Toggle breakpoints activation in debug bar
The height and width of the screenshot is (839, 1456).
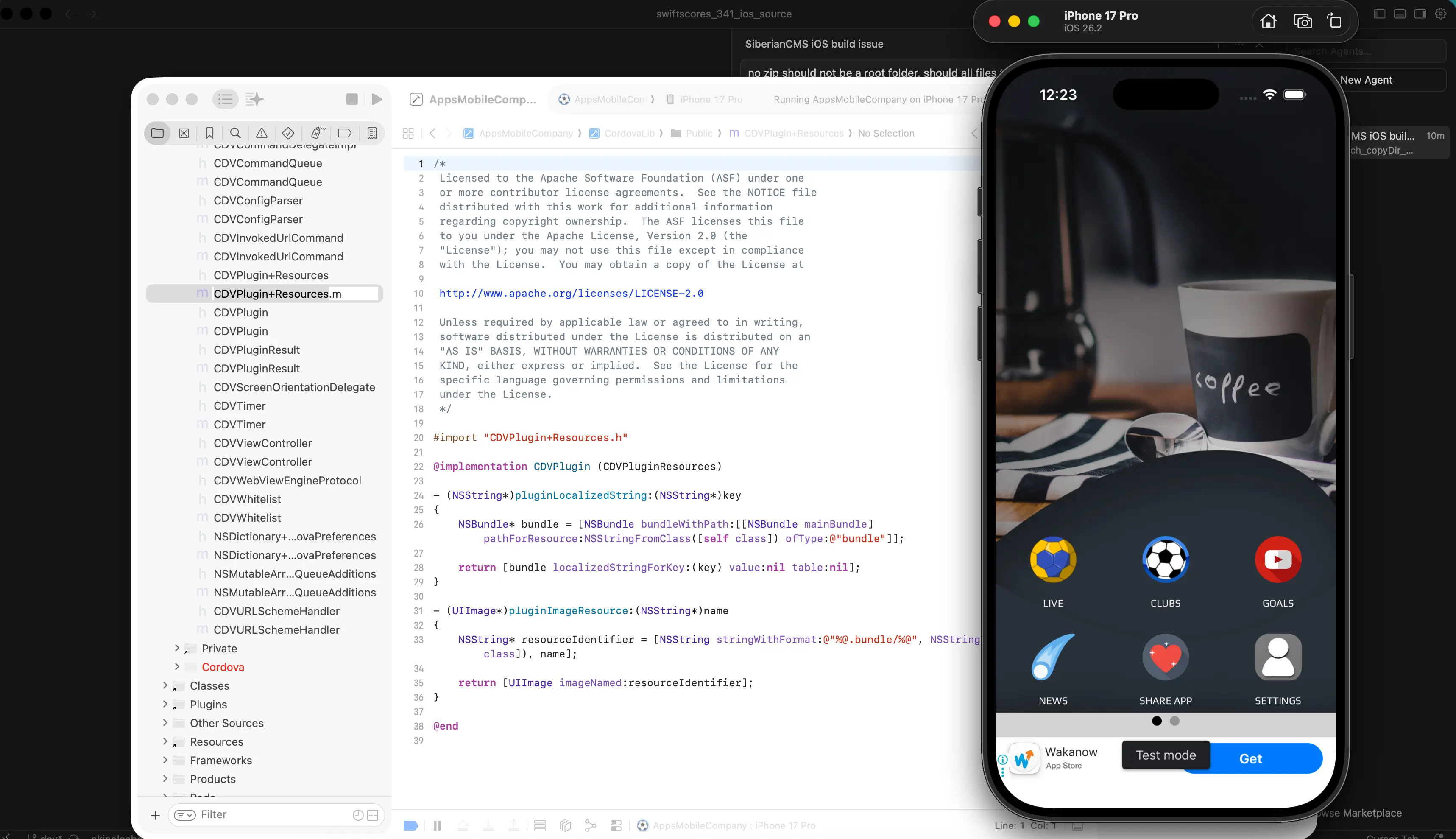point(411,826)
